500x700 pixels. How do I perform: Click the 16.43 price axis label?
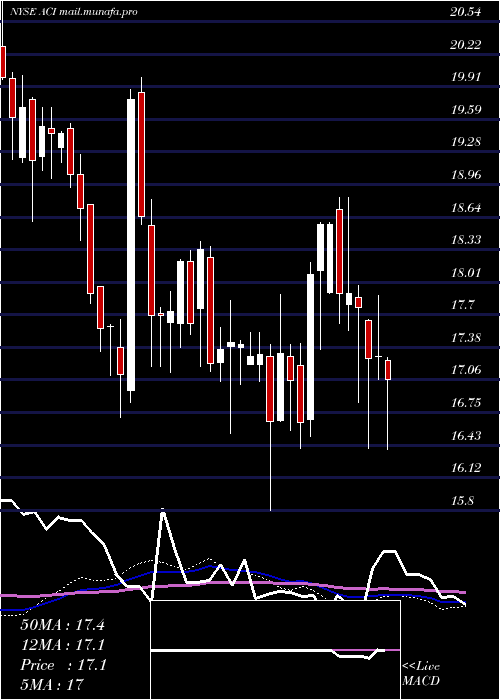(x=466, y=435)
